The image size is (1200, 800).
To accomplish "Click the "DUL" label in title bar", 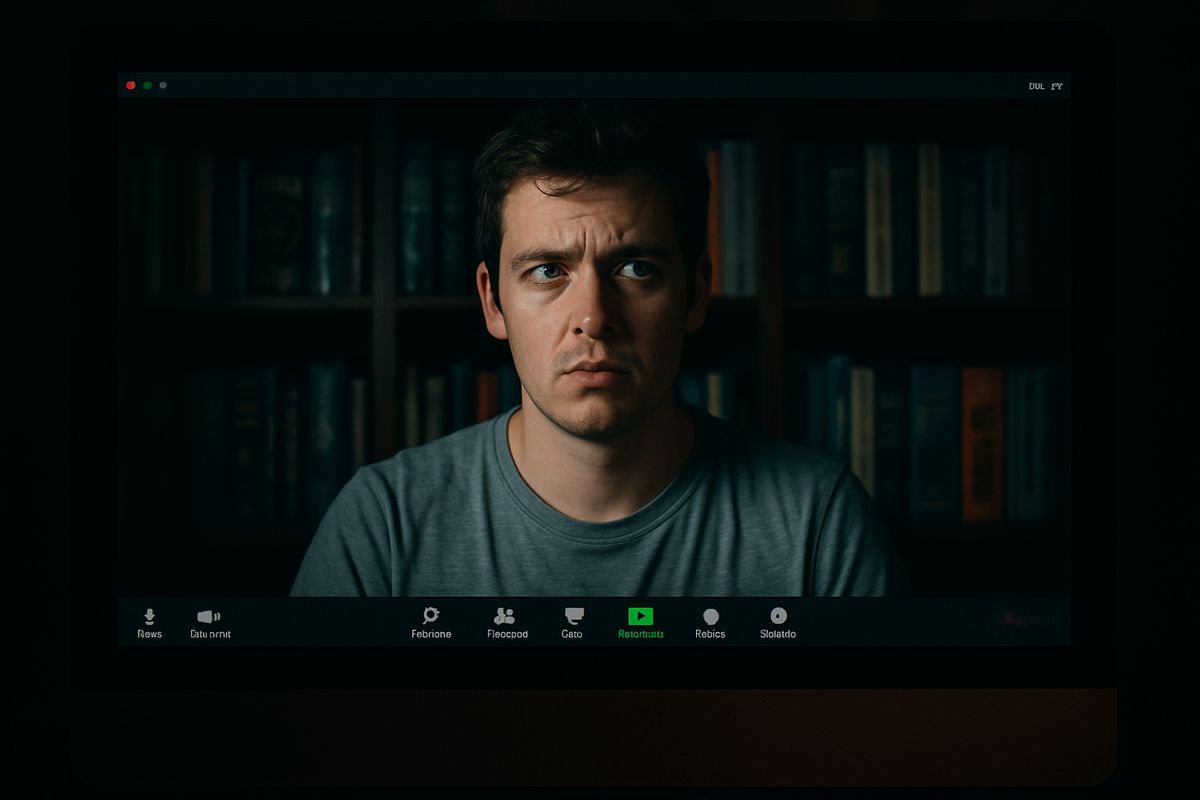I will pos(1037,87).
